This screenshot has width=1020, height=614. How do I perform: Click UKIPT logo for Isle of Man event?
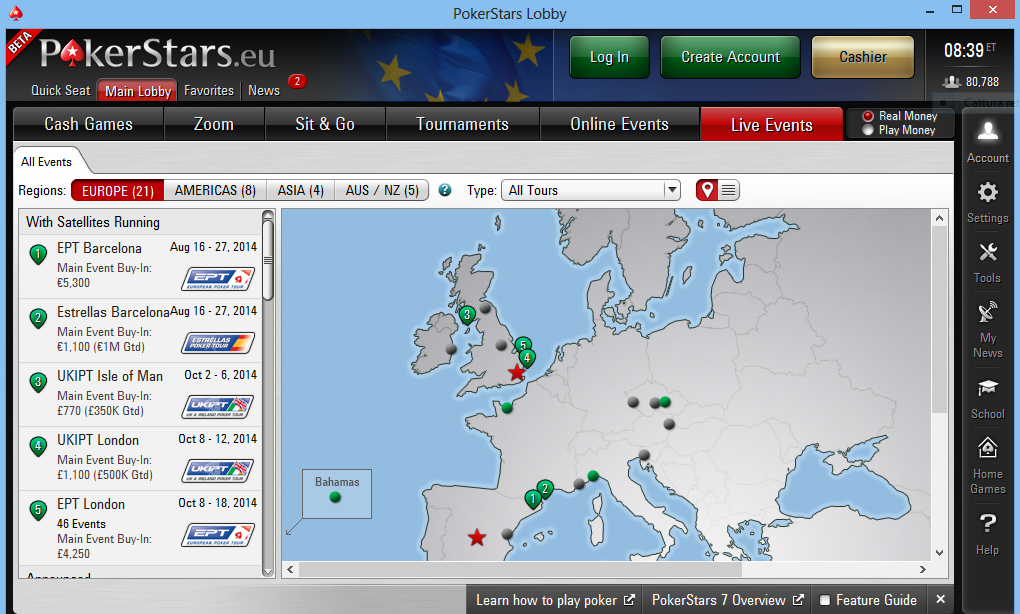218,407
